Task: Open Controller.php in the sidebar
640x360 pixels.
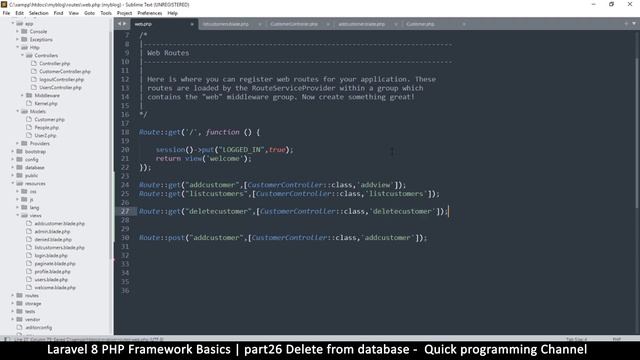Action: (x=55, y=63)
